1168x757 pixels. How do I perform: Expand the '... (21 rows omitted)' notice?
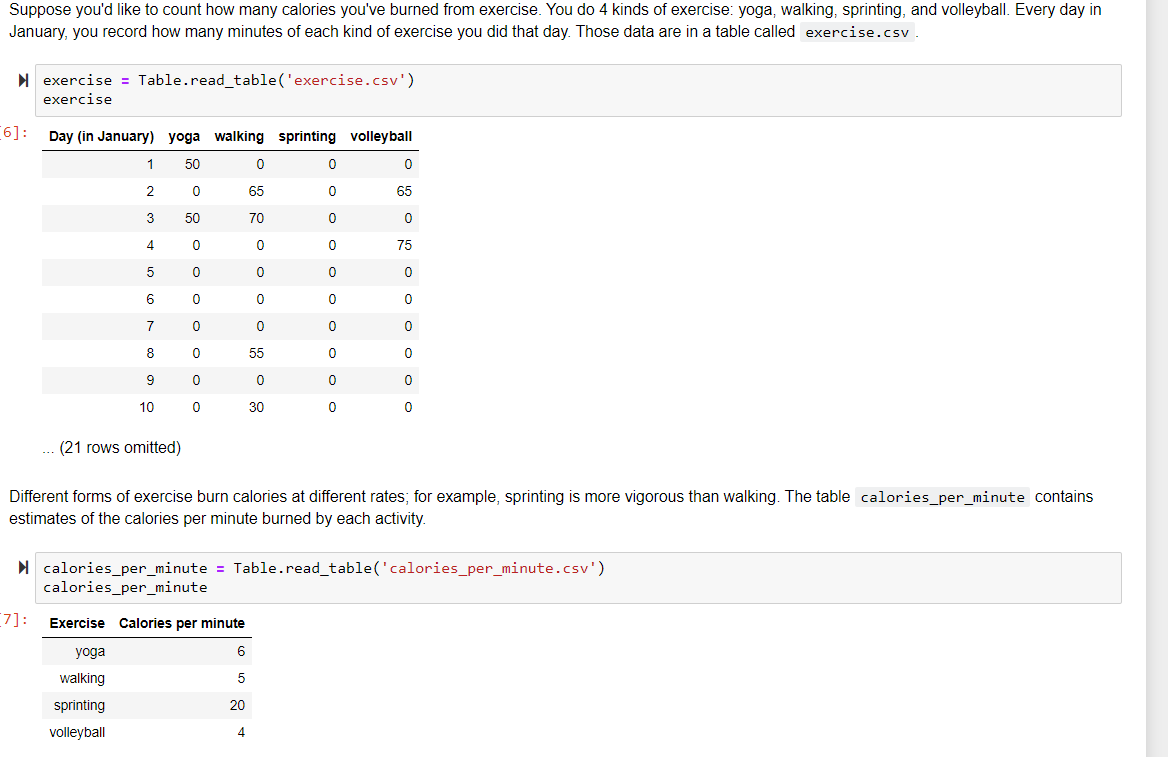pyautogui.click(x=110, y=447)
